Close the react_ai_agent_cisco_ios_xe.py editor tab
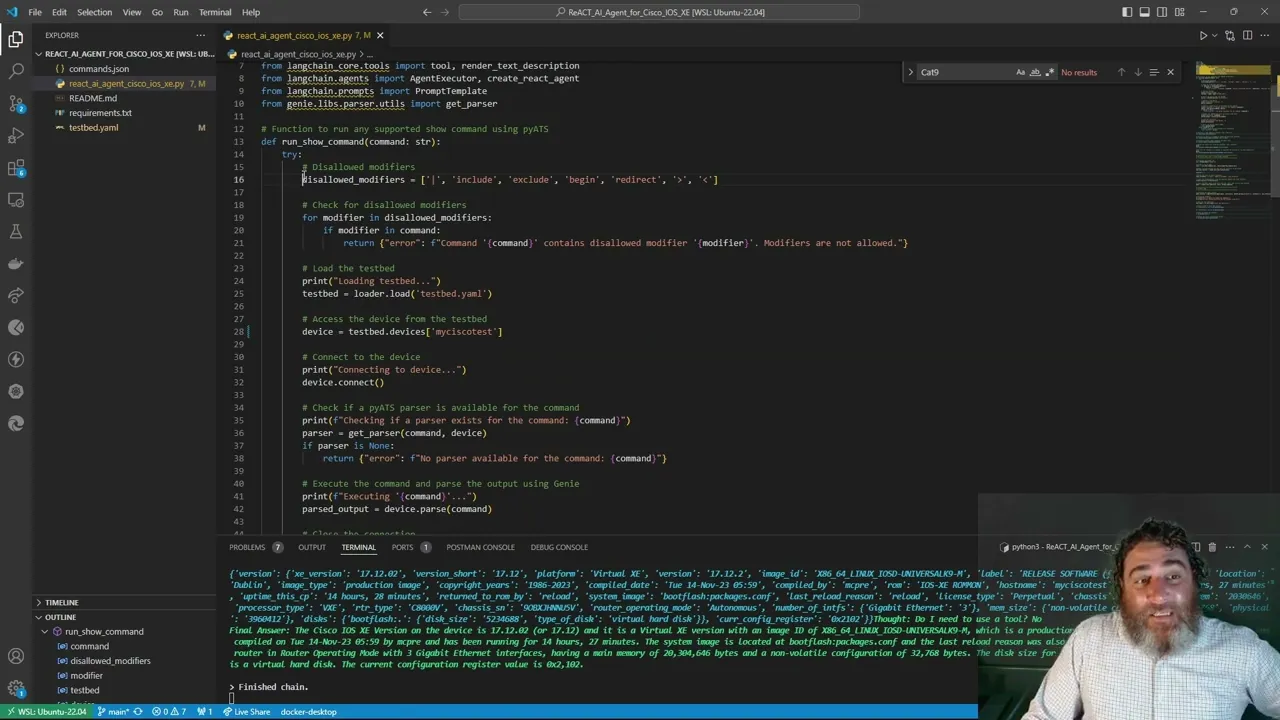The width and height of the screenshot is (1280, 720). point(380,36)
